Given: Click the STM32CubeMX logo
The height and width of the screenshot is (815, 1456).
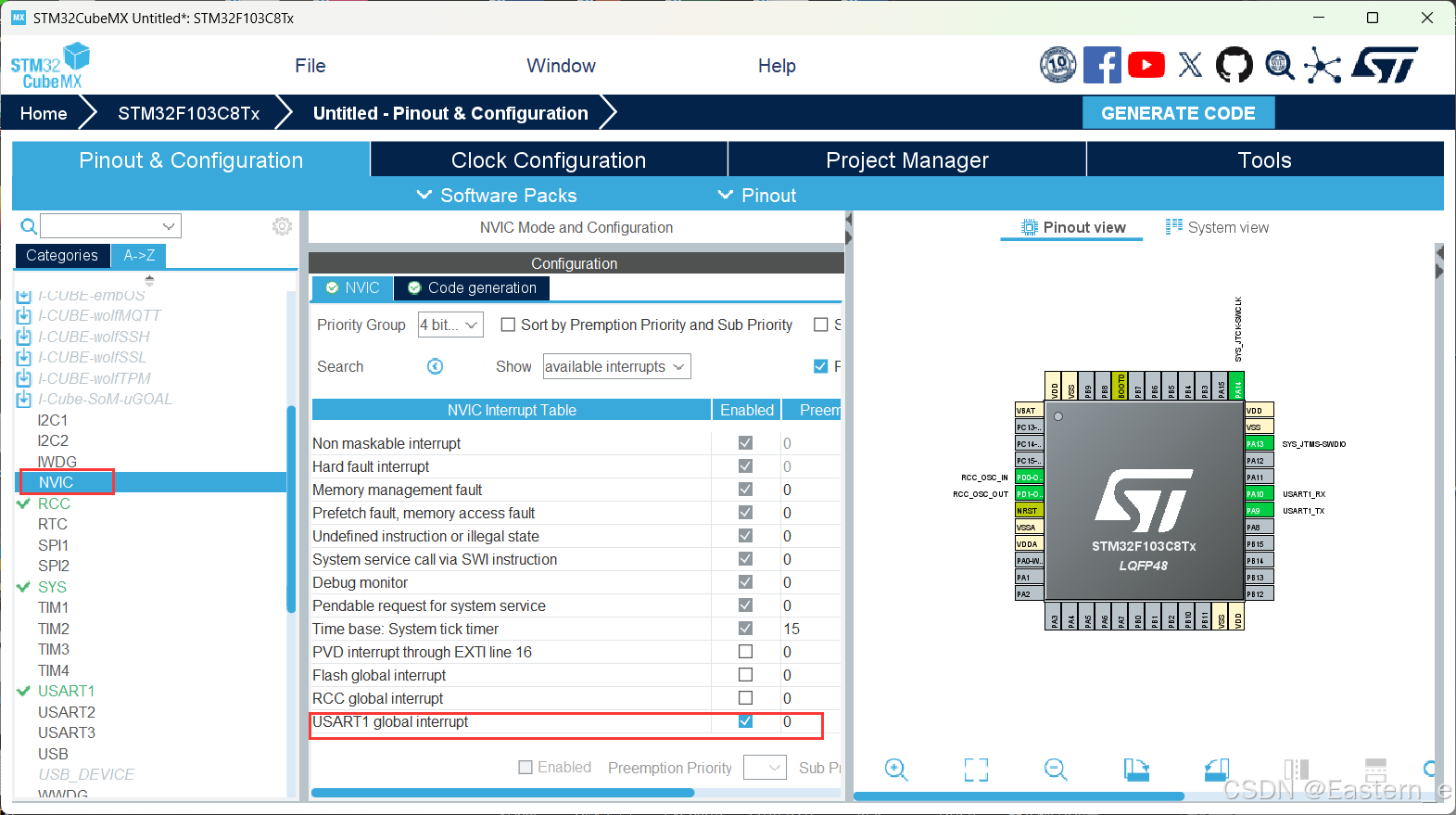Looking at the screenshot, I should (x=51, y=66).
